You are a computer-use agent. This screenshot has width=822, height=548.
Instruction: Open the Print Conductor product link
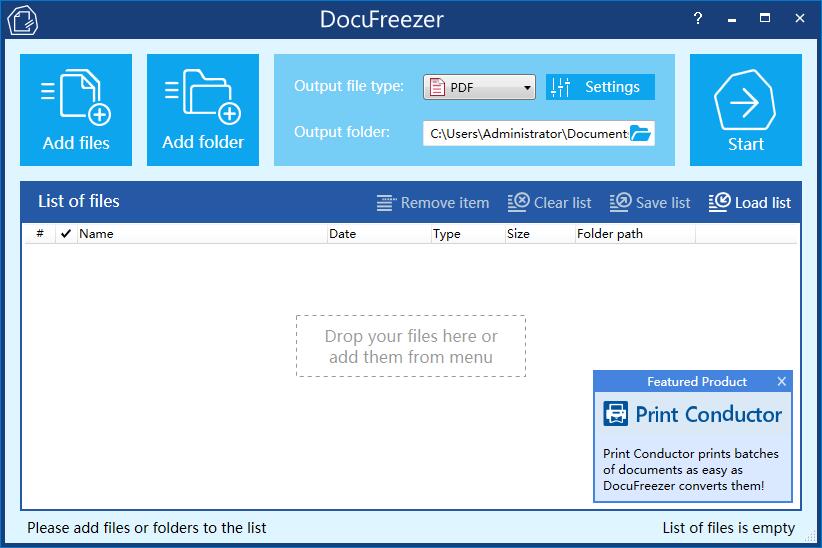point(708,414)
